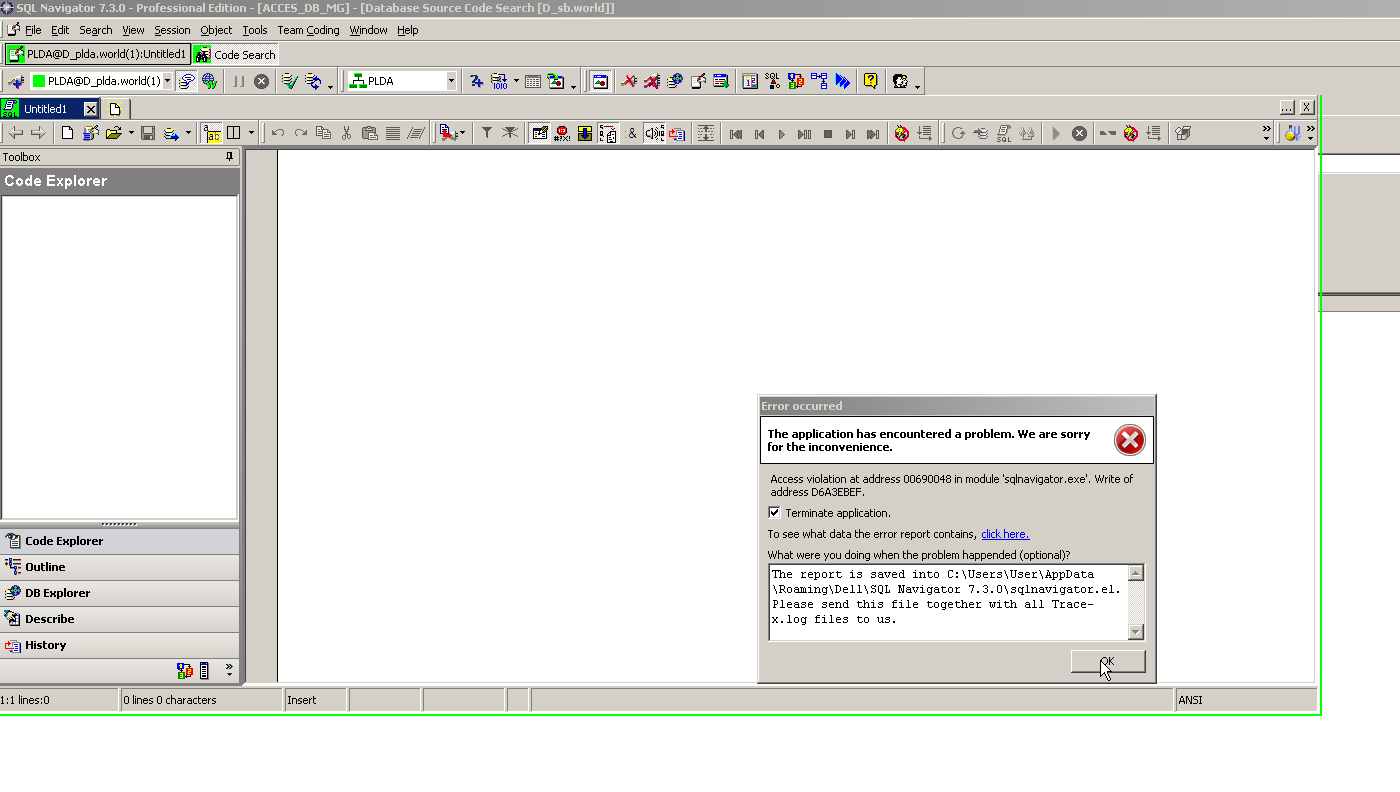
Task: Open the Tools menu
Action: coord(255,30)
